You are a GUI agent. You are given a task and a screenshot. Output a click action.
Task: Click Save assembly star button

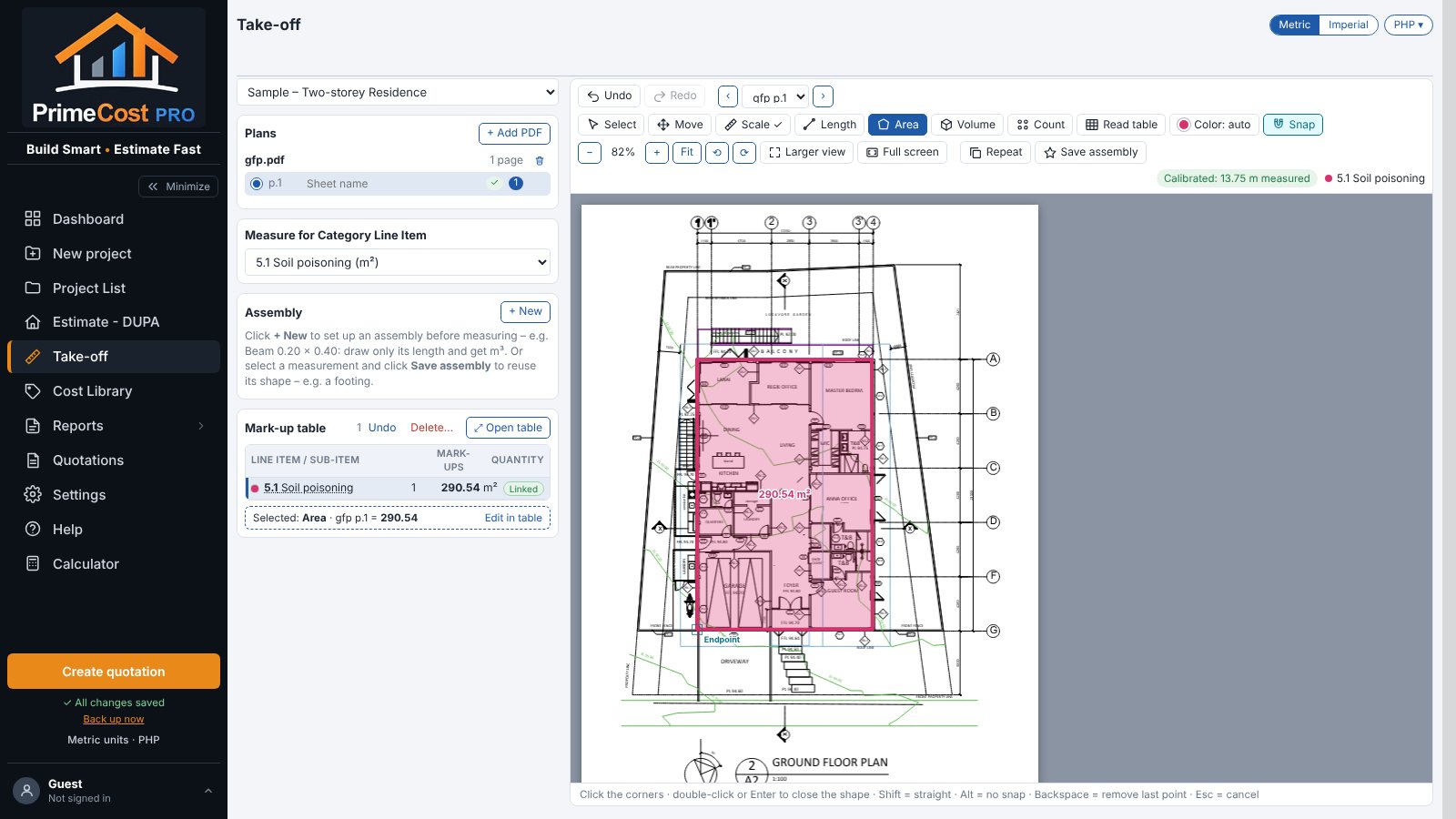pos(1090,152)
